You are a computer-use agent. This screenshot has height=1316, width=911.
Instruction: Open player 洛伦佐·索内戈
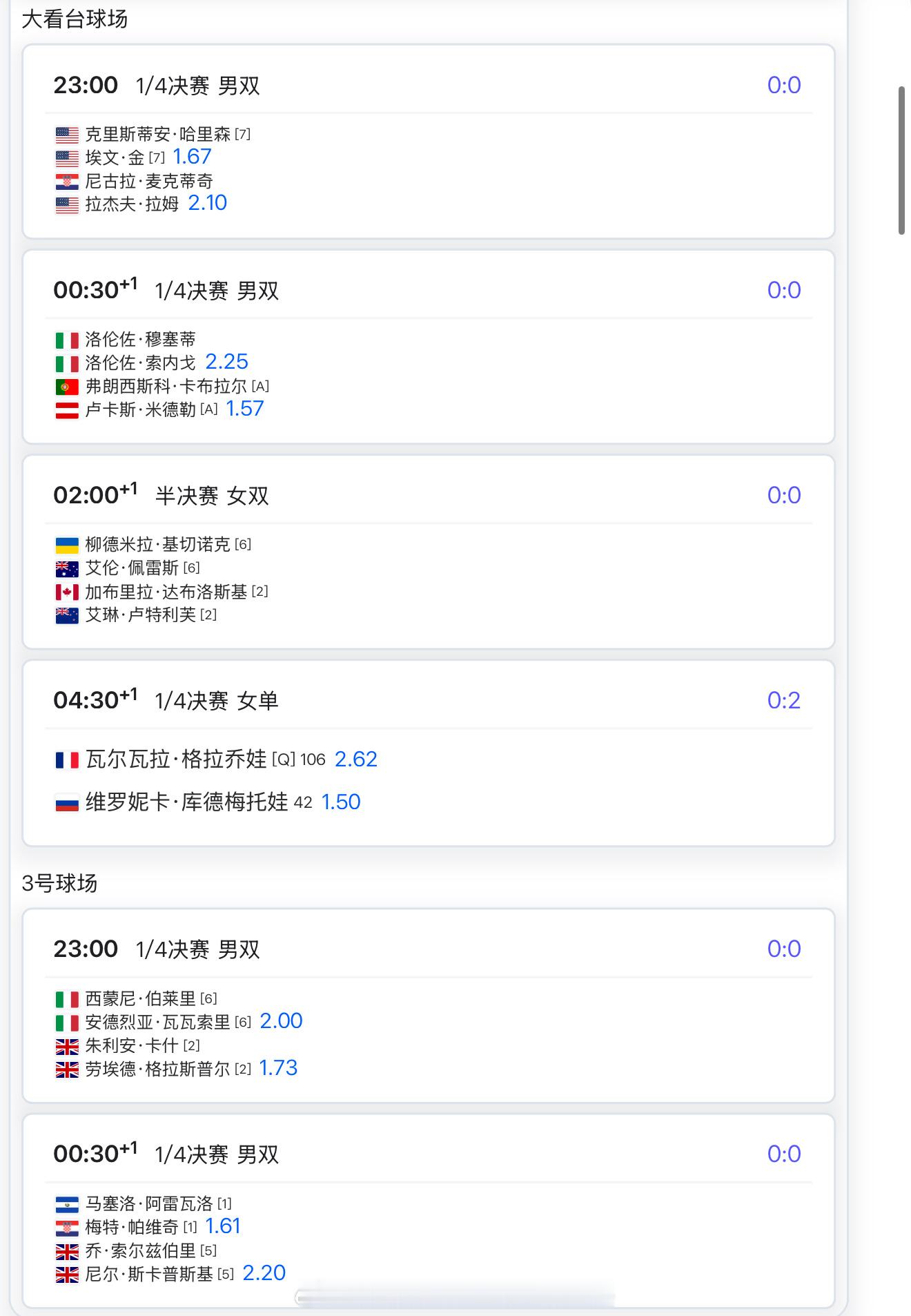coord(141,362)
